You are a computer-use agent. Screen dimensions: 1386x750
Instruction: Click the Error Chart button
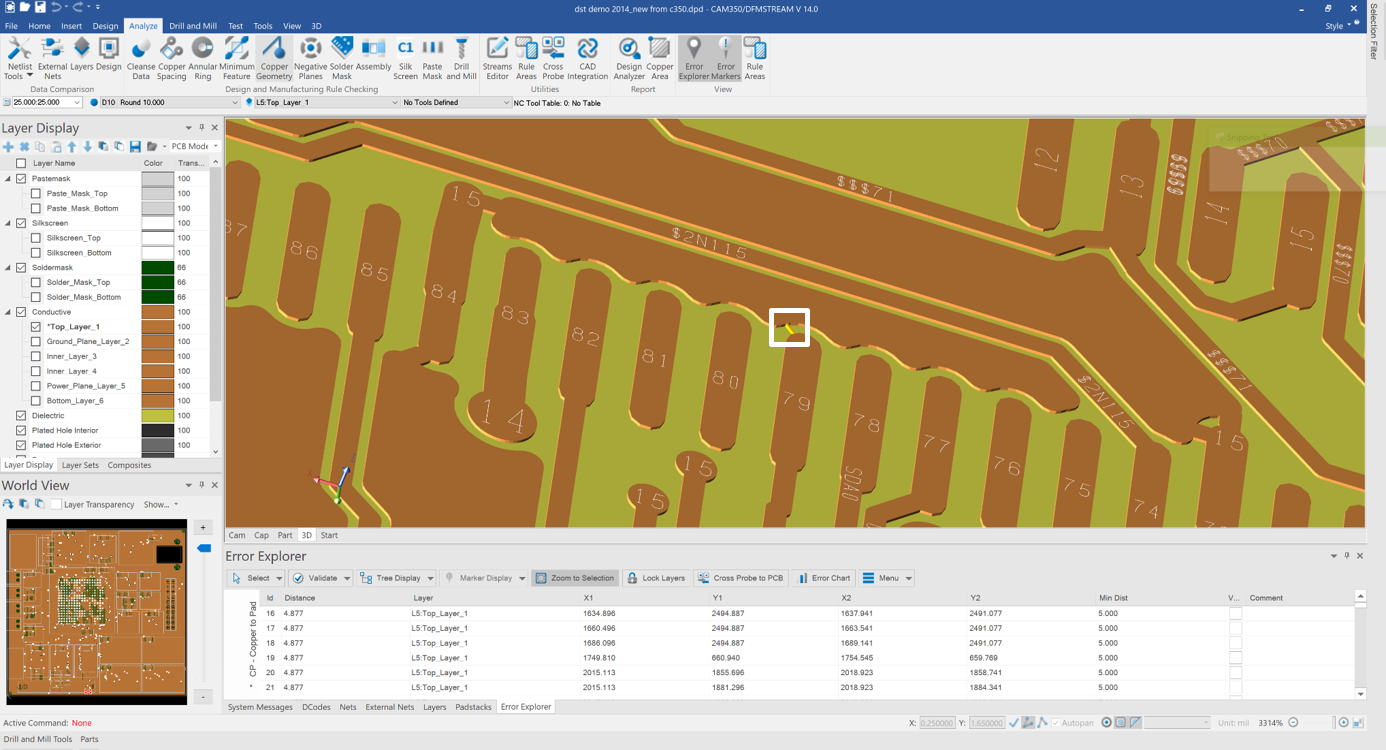[824, 578]
